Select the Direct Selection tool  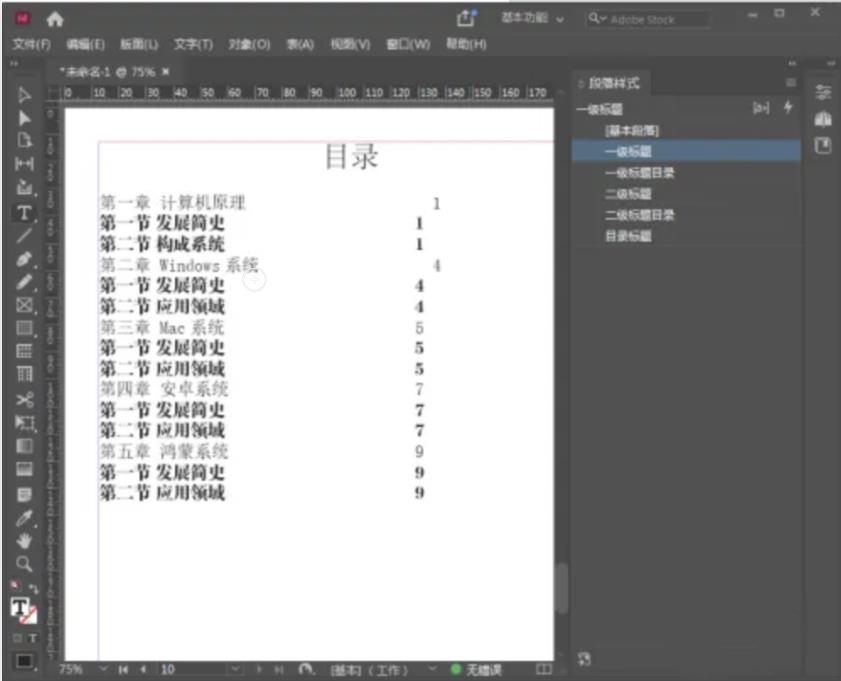tap(25, 118)
